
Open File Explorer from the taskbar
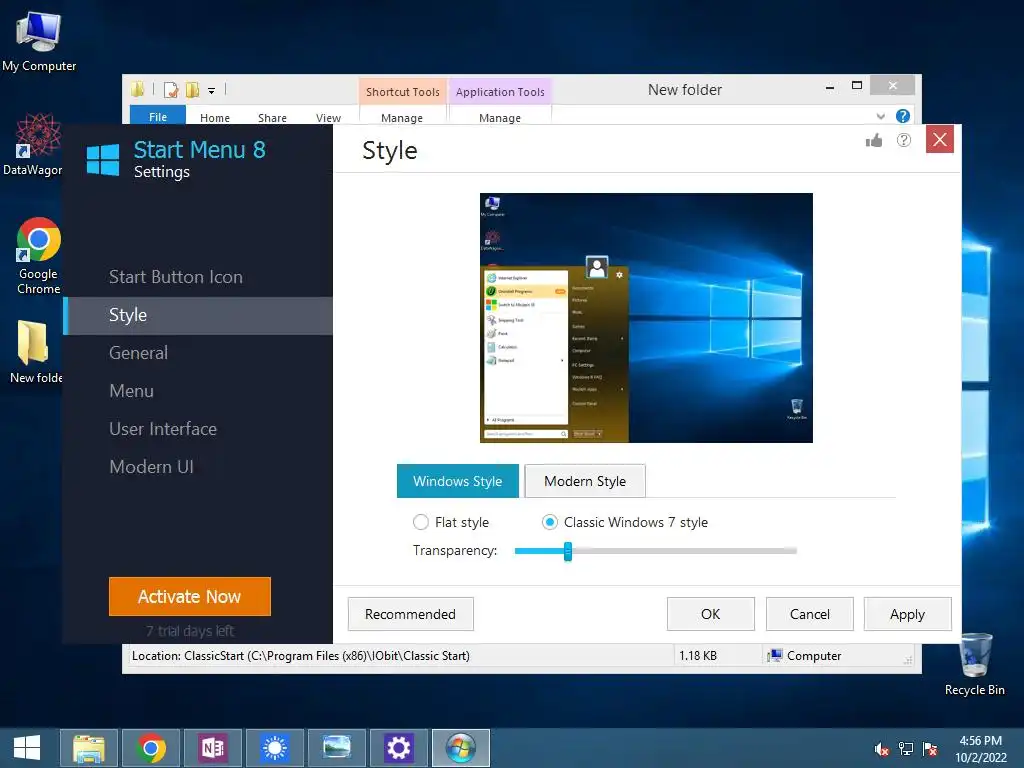(89, 748)
